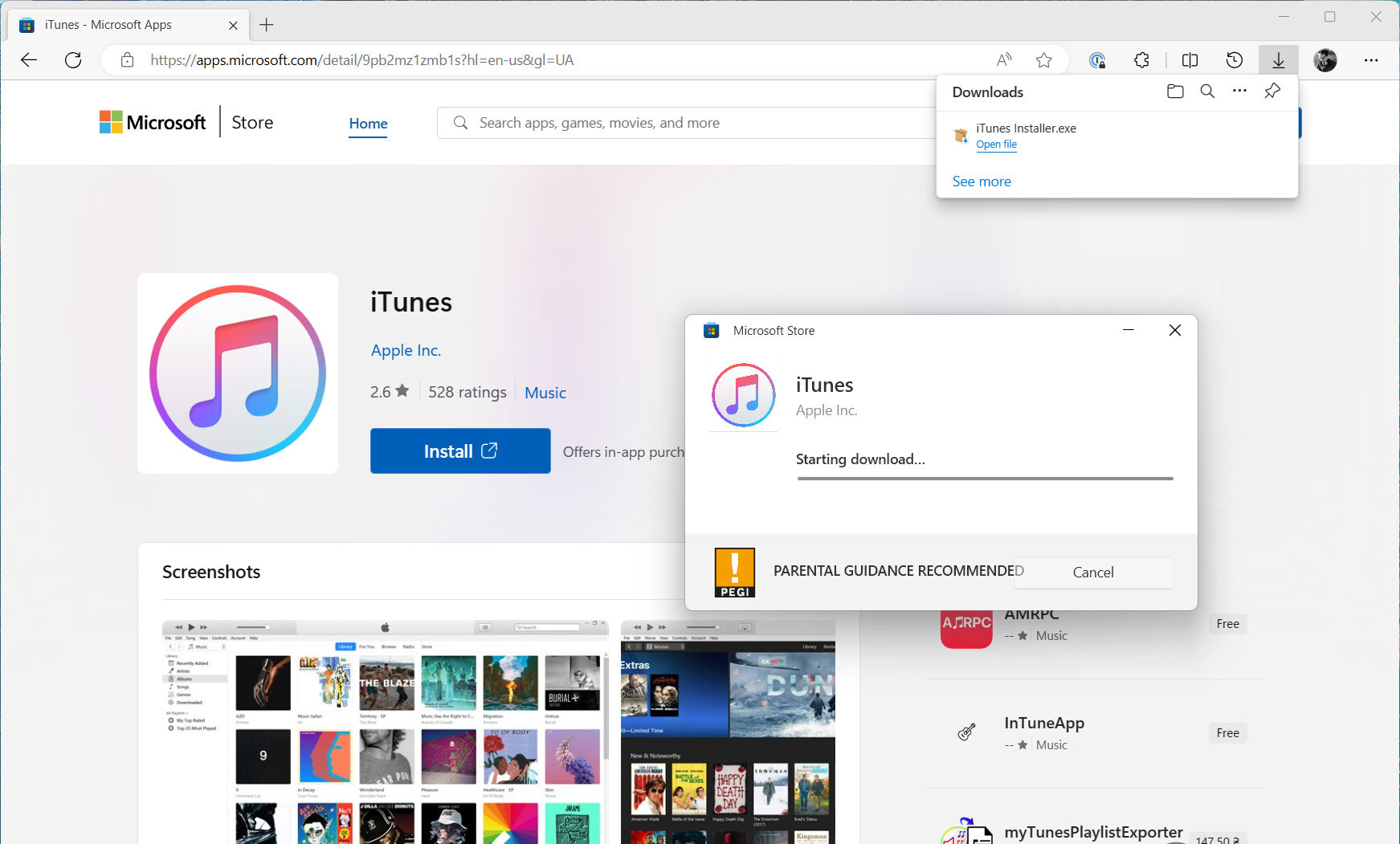Open browser Settings and more menu

1371,60
